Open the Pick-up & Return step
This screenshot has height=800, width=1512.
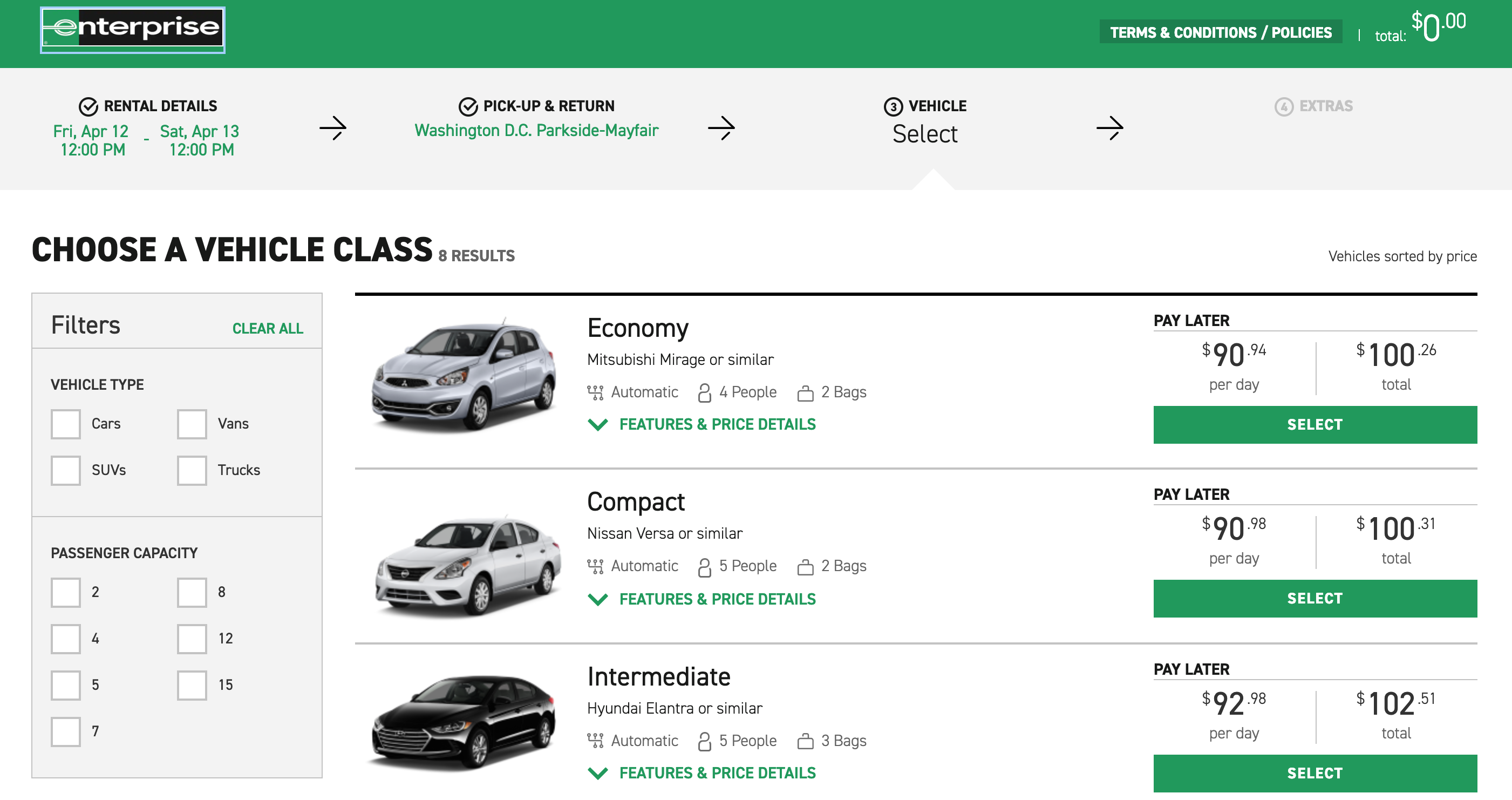coord(549,106)
